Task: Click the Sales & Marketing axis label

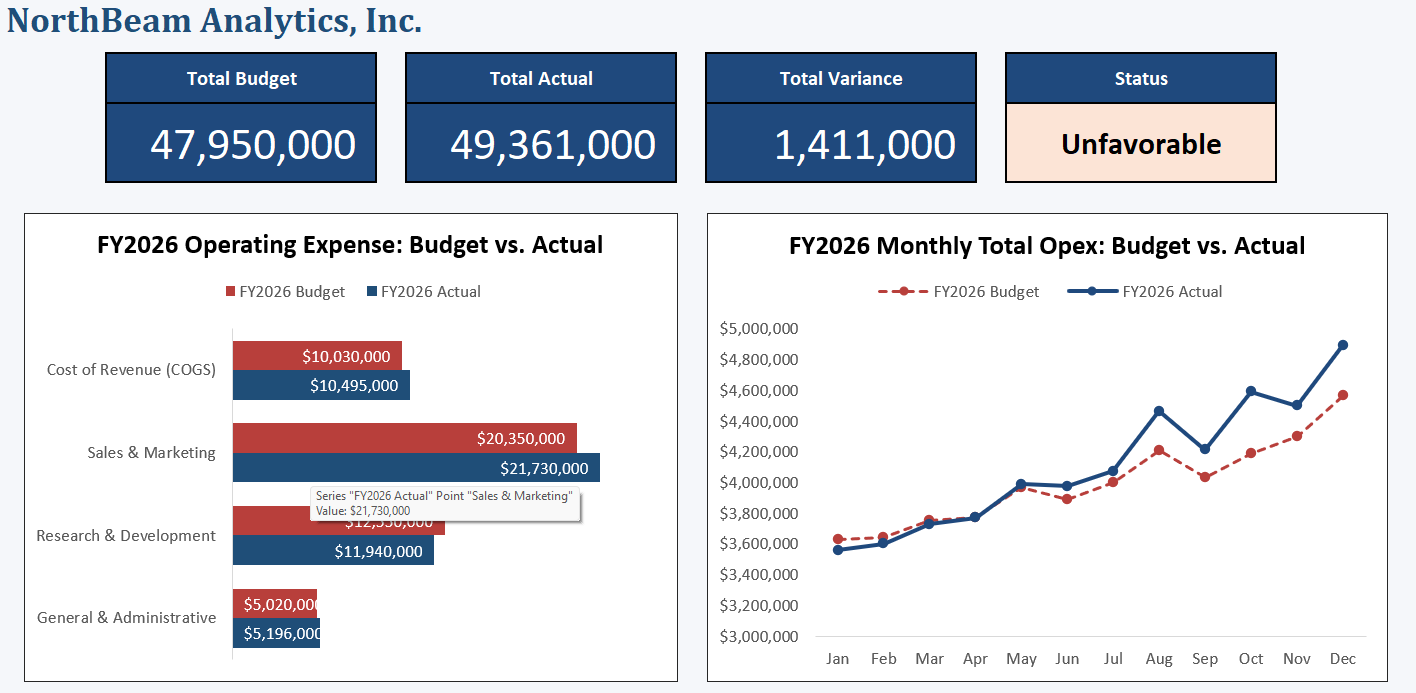Action: tap(151, 452)
